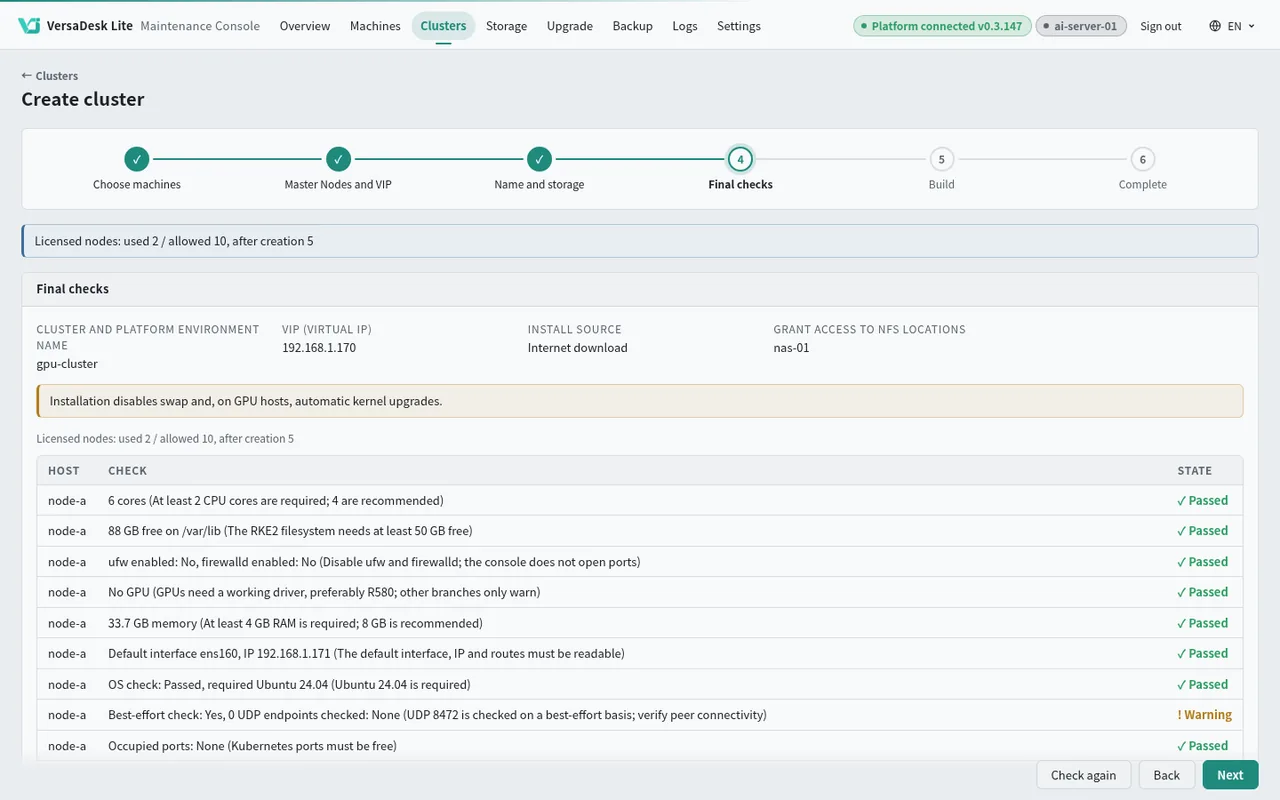Click the Platform connected v0.3.147 badge

(x=941, y=26)
